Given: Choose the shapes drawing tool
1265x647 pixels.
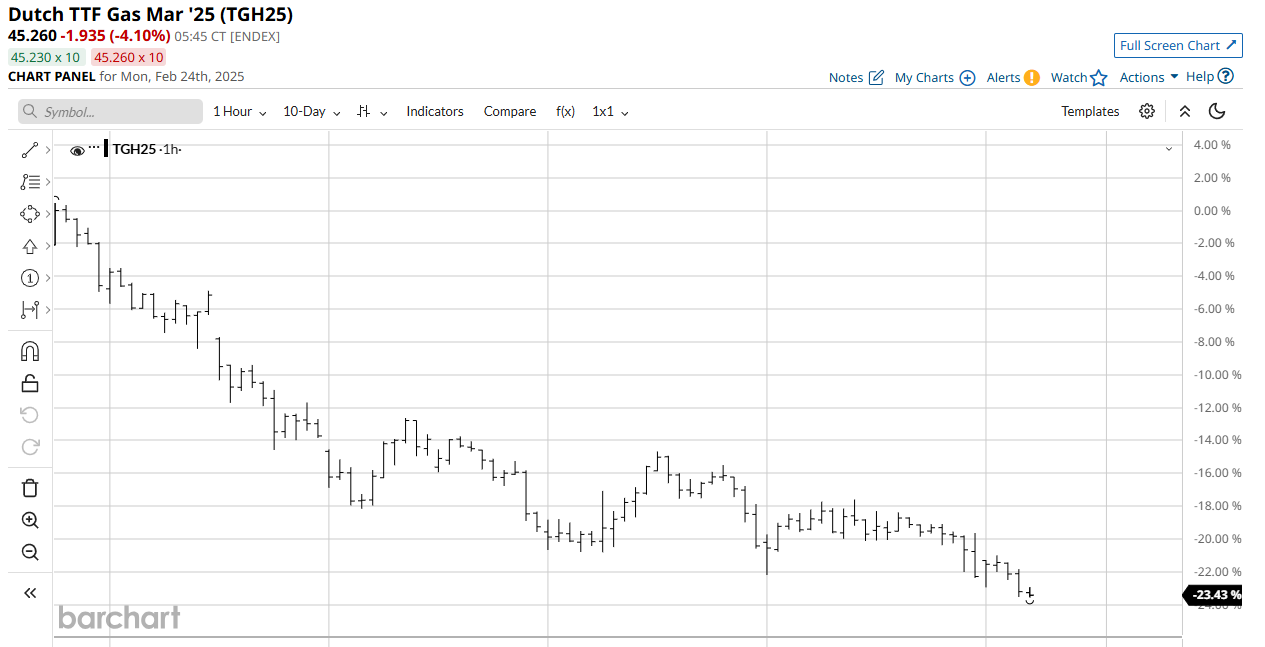Looking at the screenshot, I should pos(29,214).
